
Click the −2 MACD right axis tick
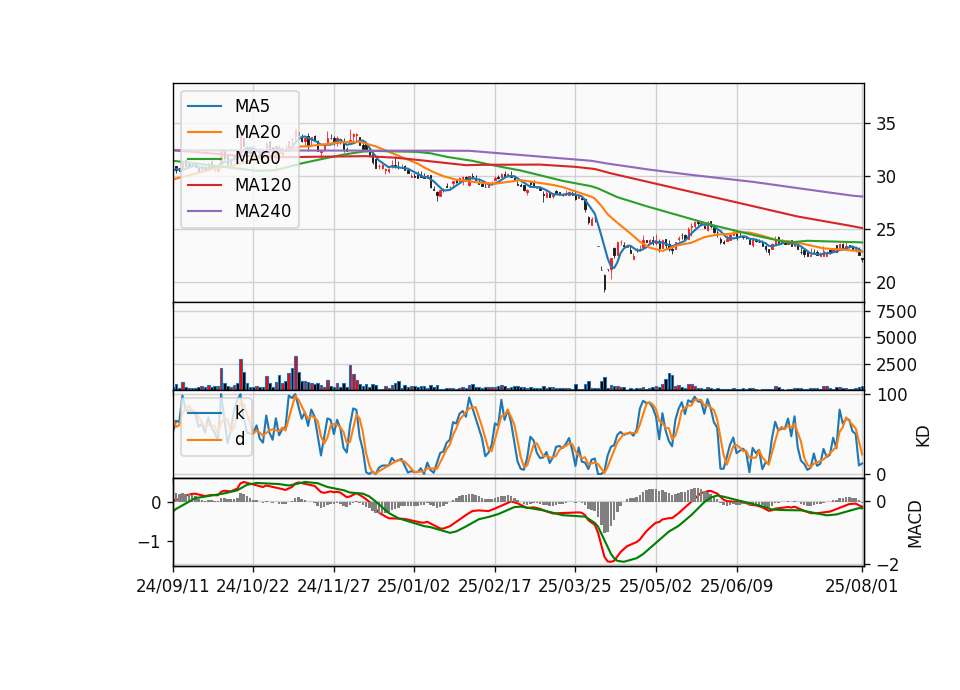coord(887,564)
